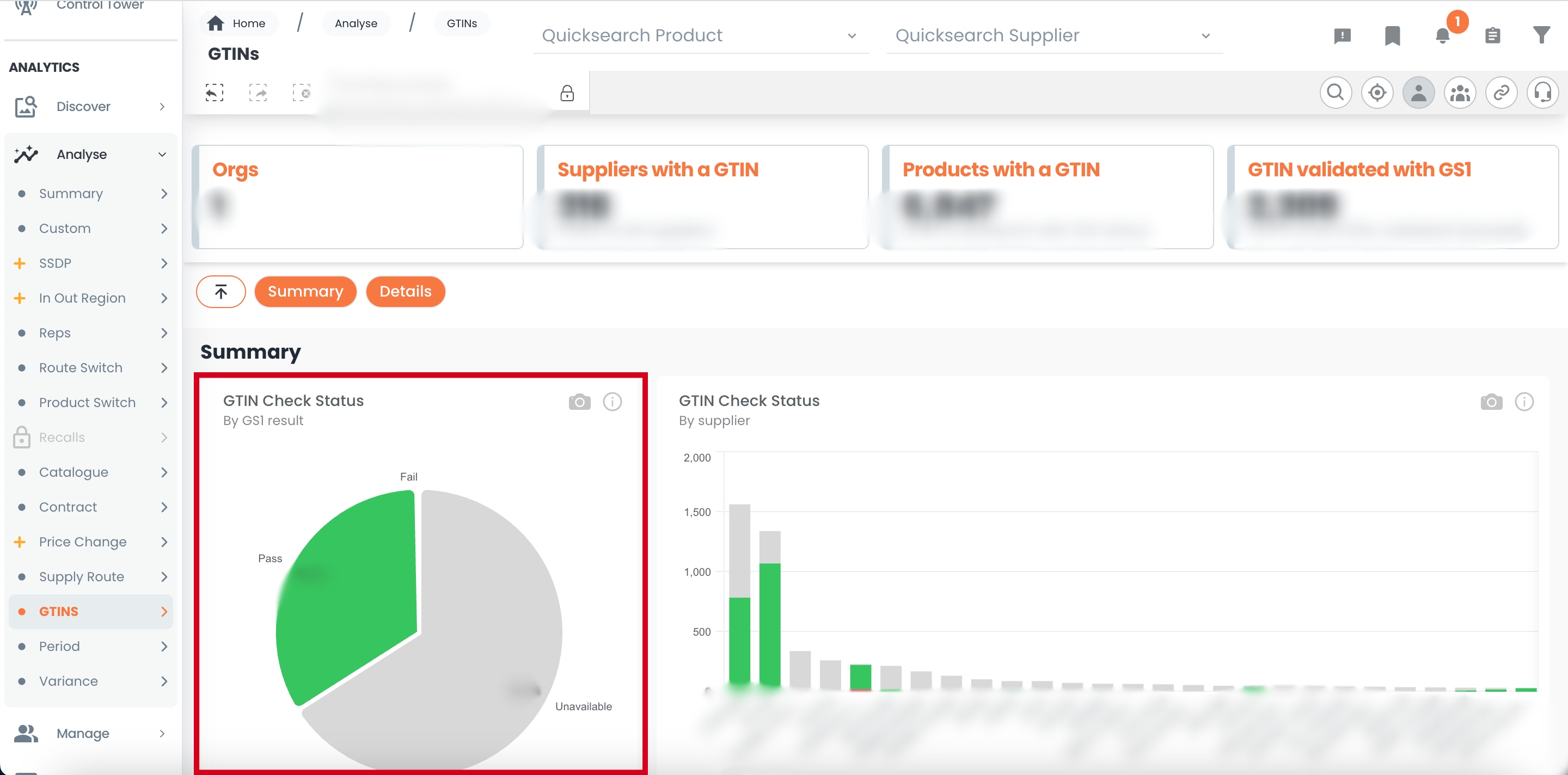Click the headset support icon
The image size is (1568, 775).
click(1542, 93)
